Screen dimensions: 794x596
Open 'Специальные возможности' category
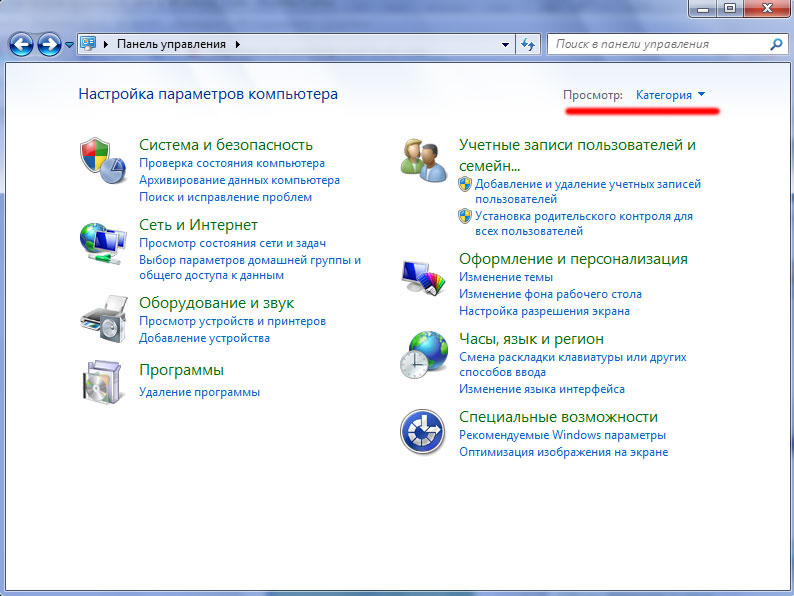pyautogui.click(x=558, y=417)
